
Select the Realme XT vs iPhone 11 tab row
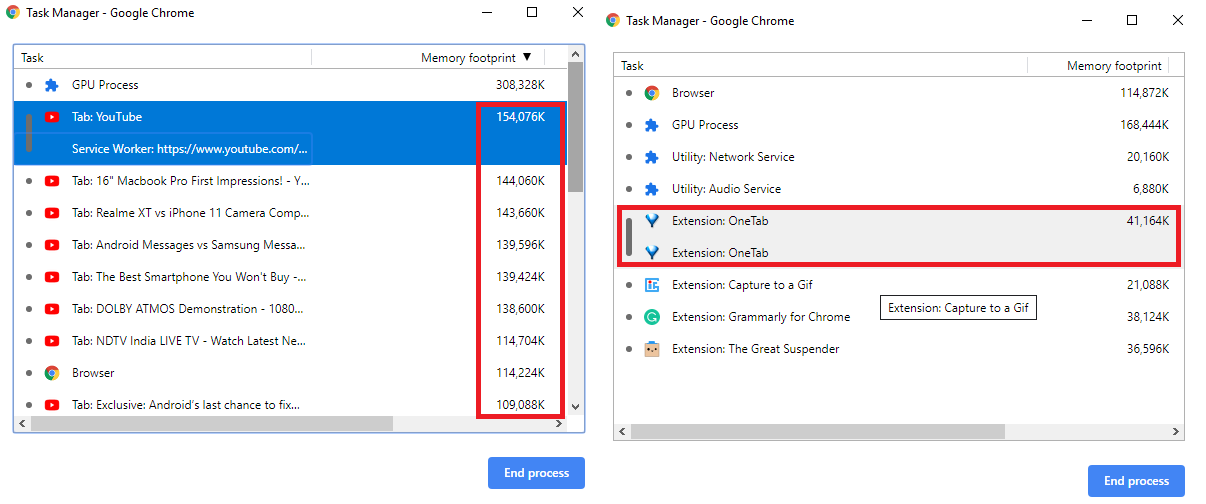click(290, 213)
